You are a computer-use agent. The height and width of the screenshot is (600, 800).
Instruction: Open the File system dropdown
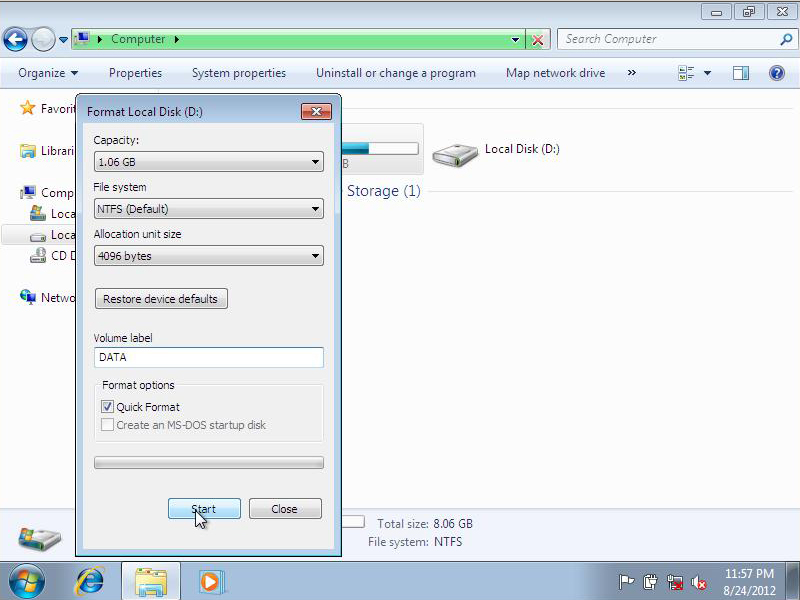(209, 209)
